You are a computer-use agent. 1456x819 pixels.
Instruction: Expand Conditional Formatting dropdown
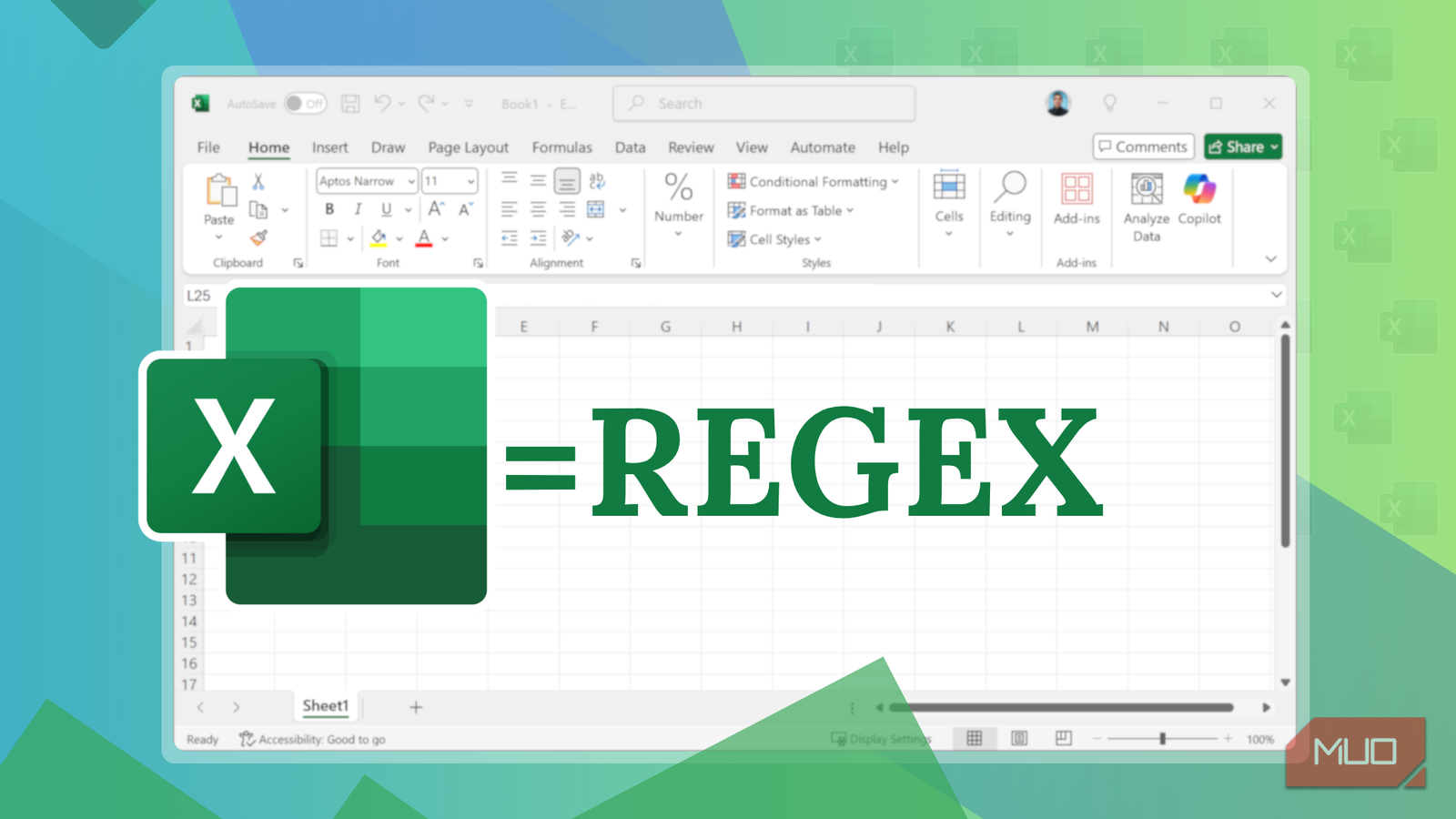point(895,181)
